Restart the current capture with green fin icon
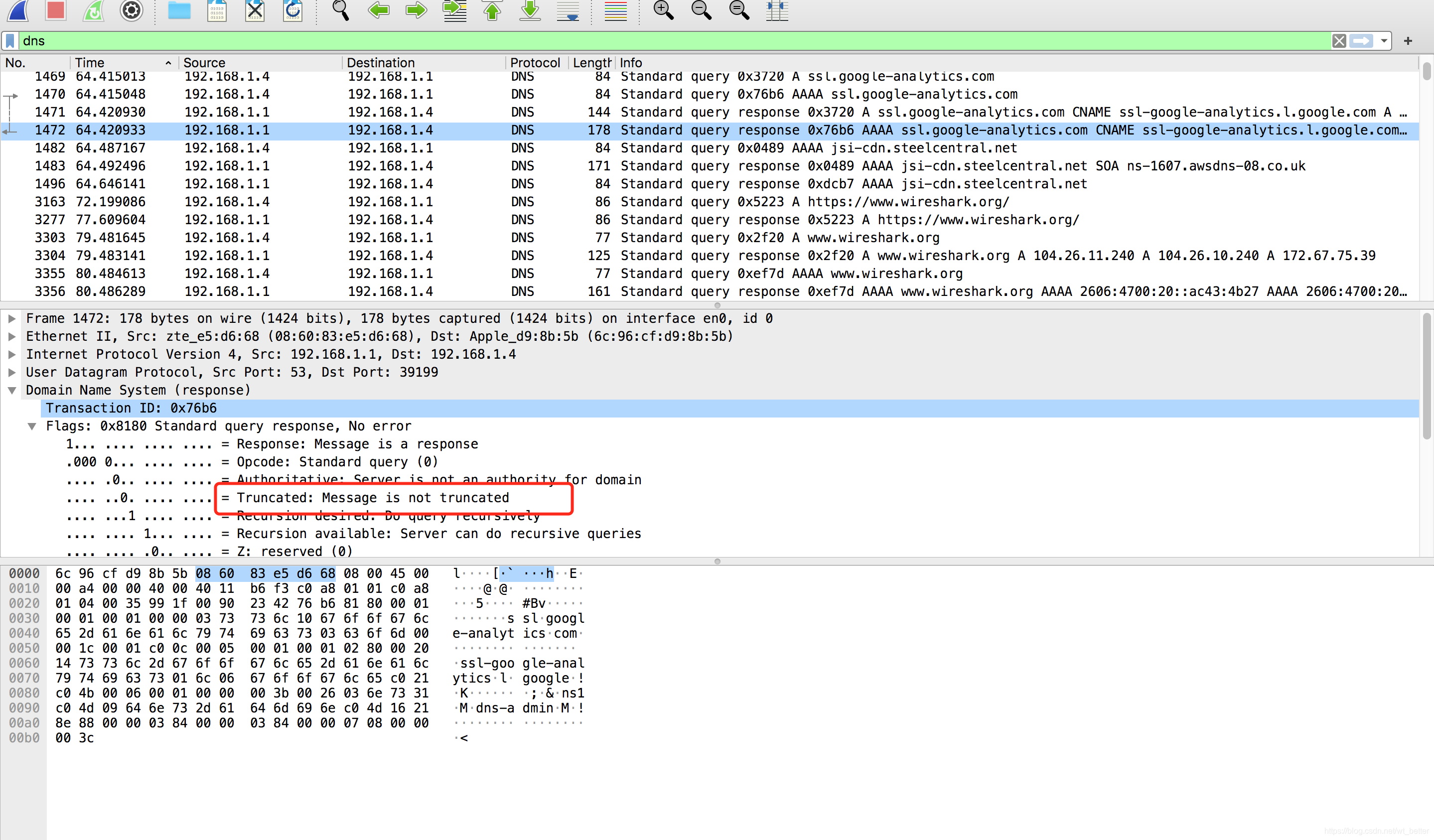The image size is (1434, 840). pos(93,9)
